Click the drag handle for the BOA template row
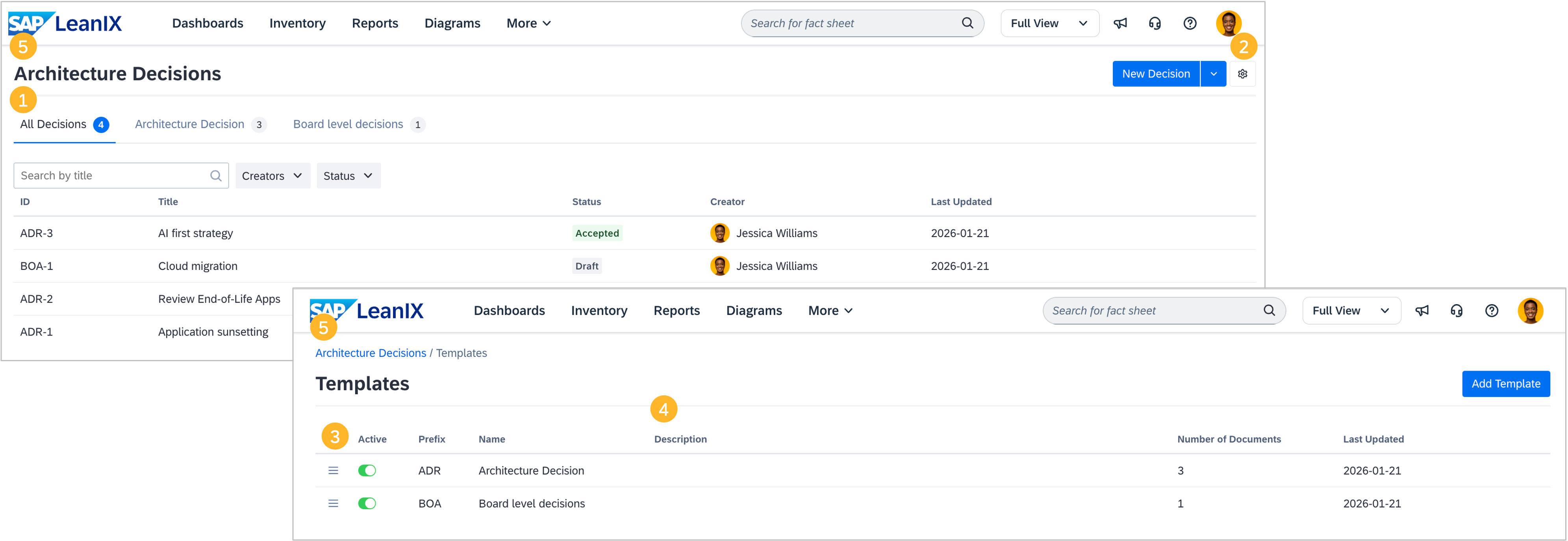Screen dimensions: 1568x541 pos(333,503)
